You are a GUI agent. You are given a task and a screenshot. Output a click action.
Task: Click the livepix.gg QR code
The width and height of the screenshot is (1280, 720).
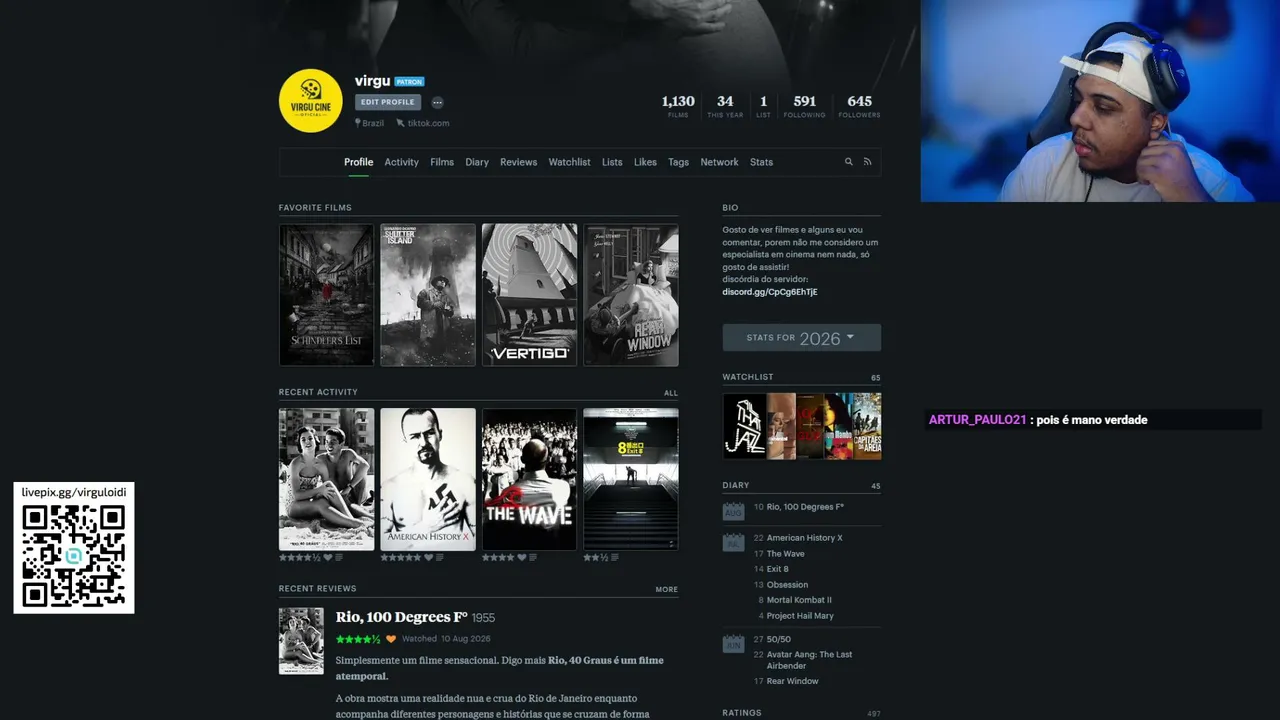[x=74, y=557]
